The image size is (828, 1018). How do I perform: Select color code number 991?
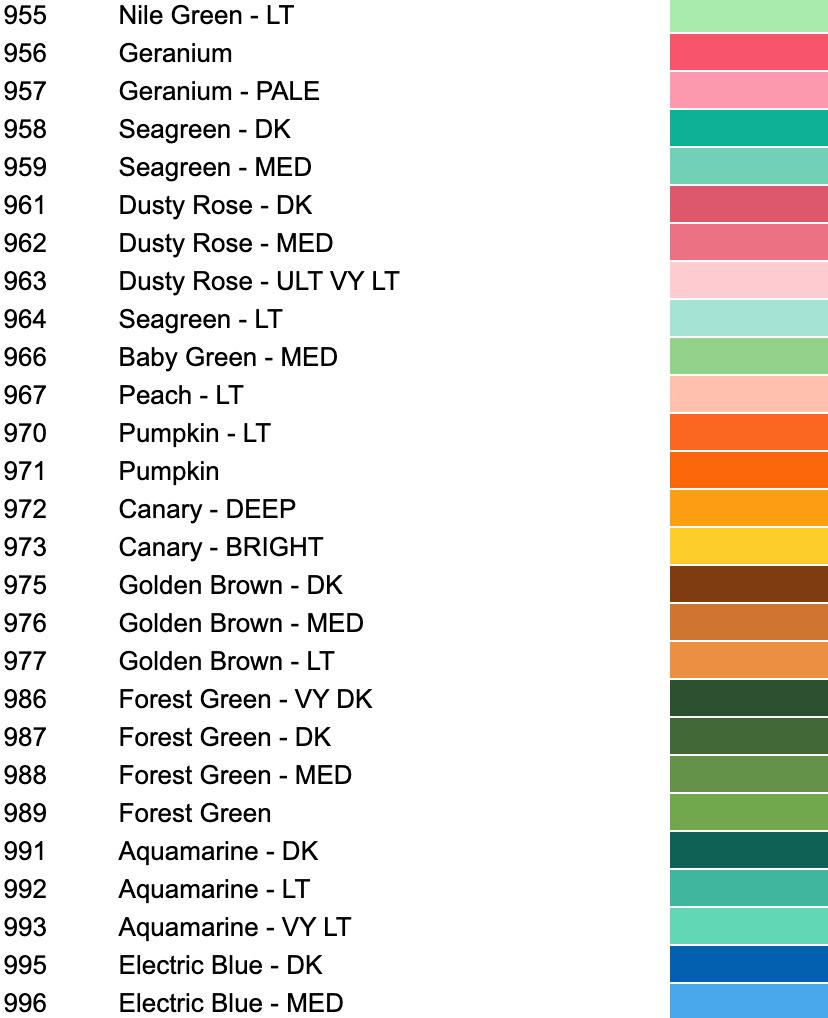click(x=25, y=851)
